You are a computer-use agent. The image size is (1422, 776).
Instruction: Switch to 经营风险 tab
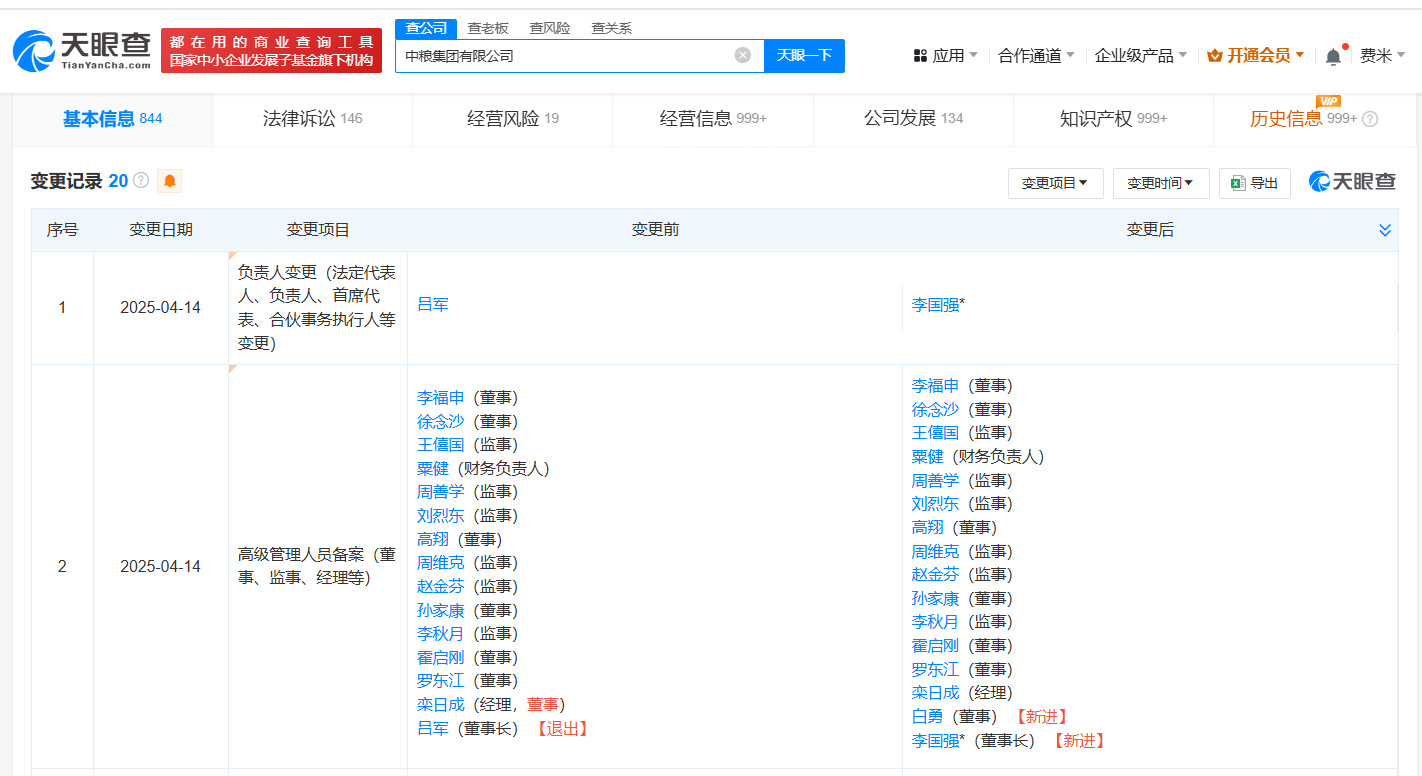(513, 119)
